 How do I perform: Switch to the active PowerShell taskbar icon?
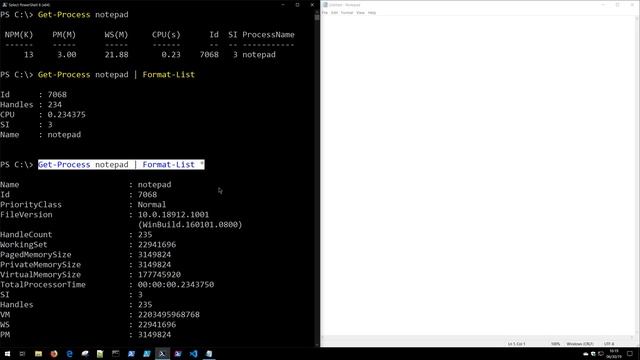(162, 354)
